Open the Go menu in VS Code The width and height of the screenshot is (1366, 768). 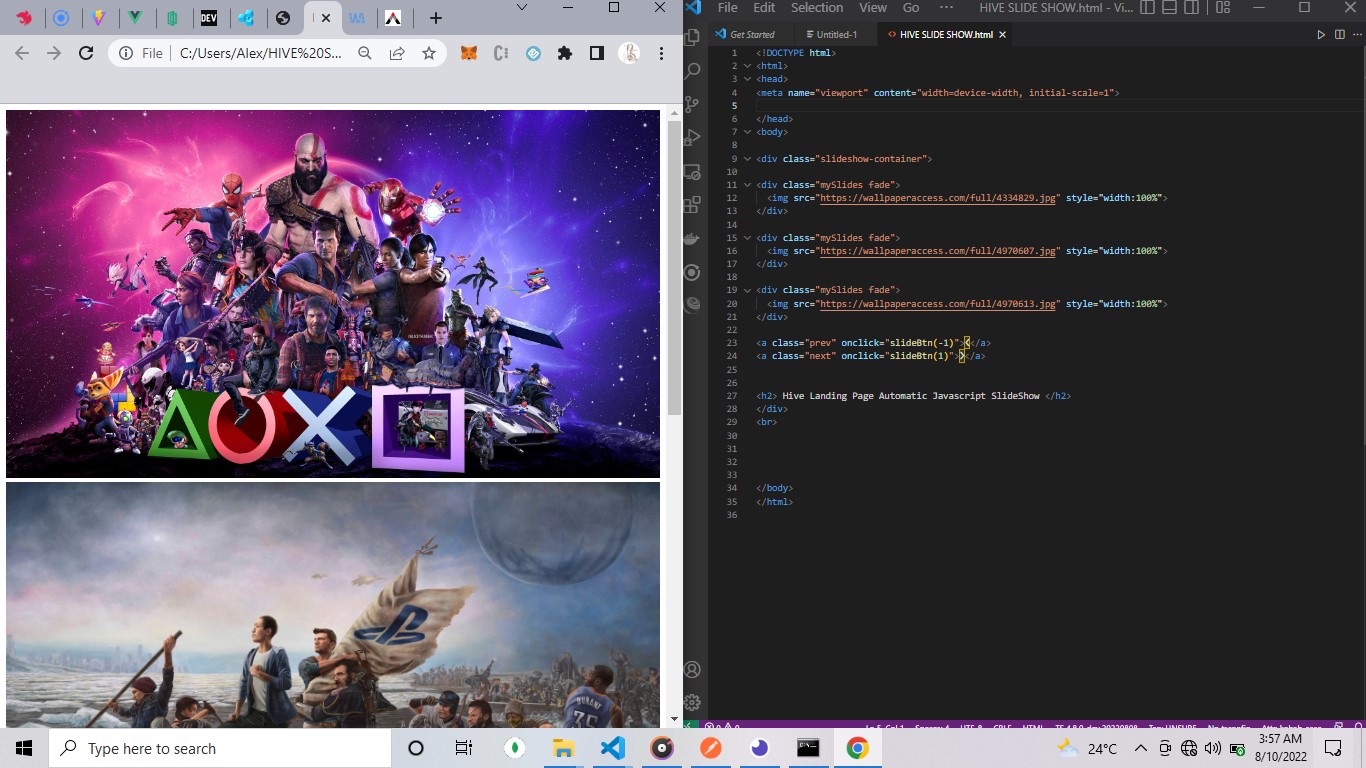tap(911, 8)
